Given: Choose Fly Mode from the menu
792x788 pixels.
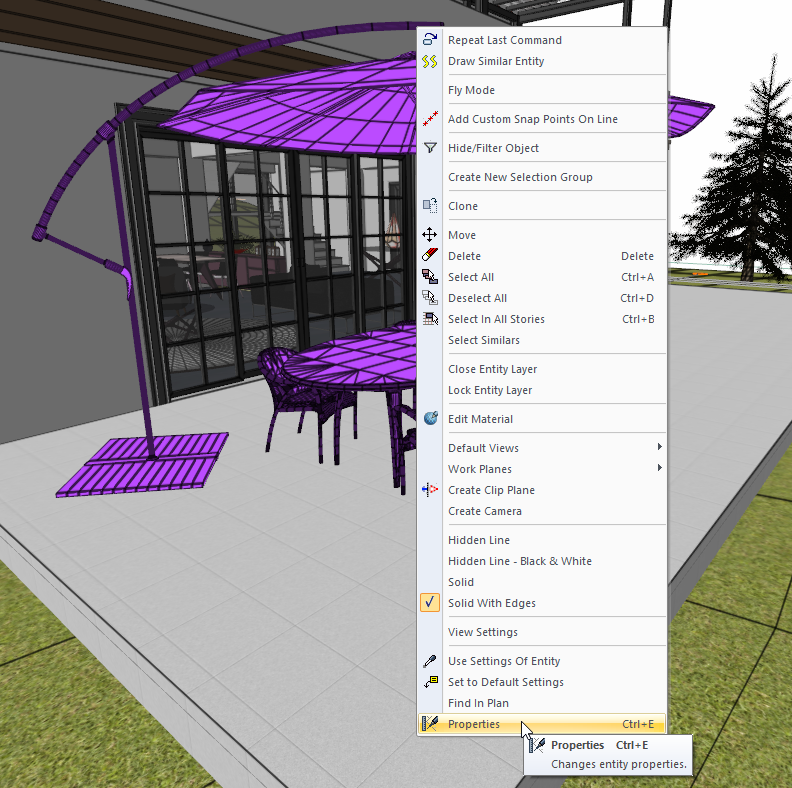Looking at the screenshot, I should [471, 90].
